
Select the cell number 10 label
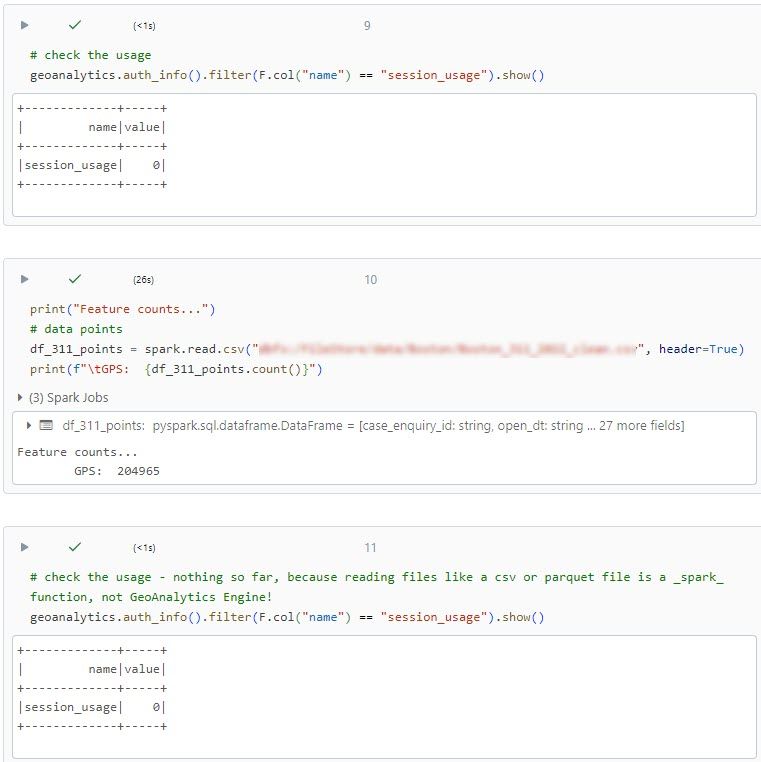click(370, 279)
